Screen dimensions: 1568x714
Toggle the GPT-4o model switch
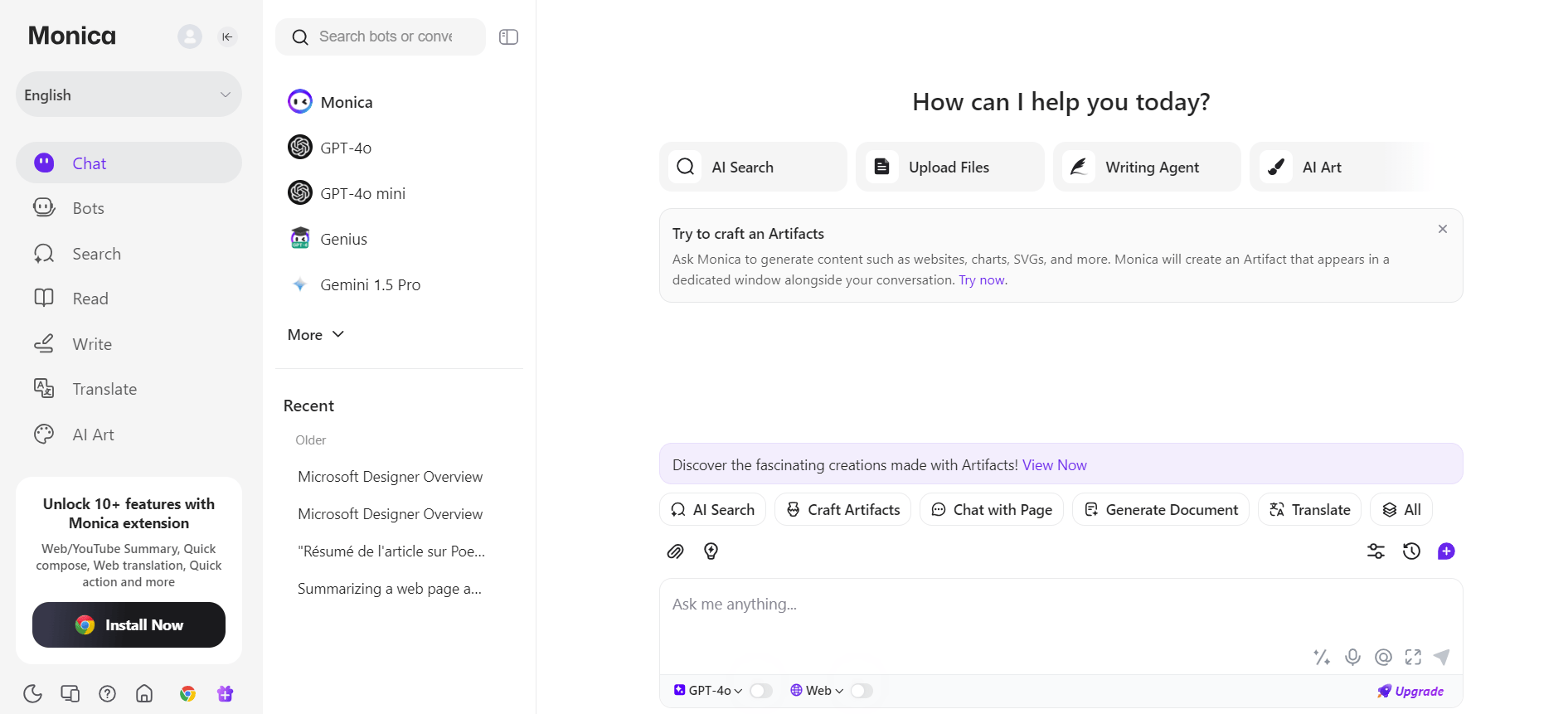click(x=760, y=691)
